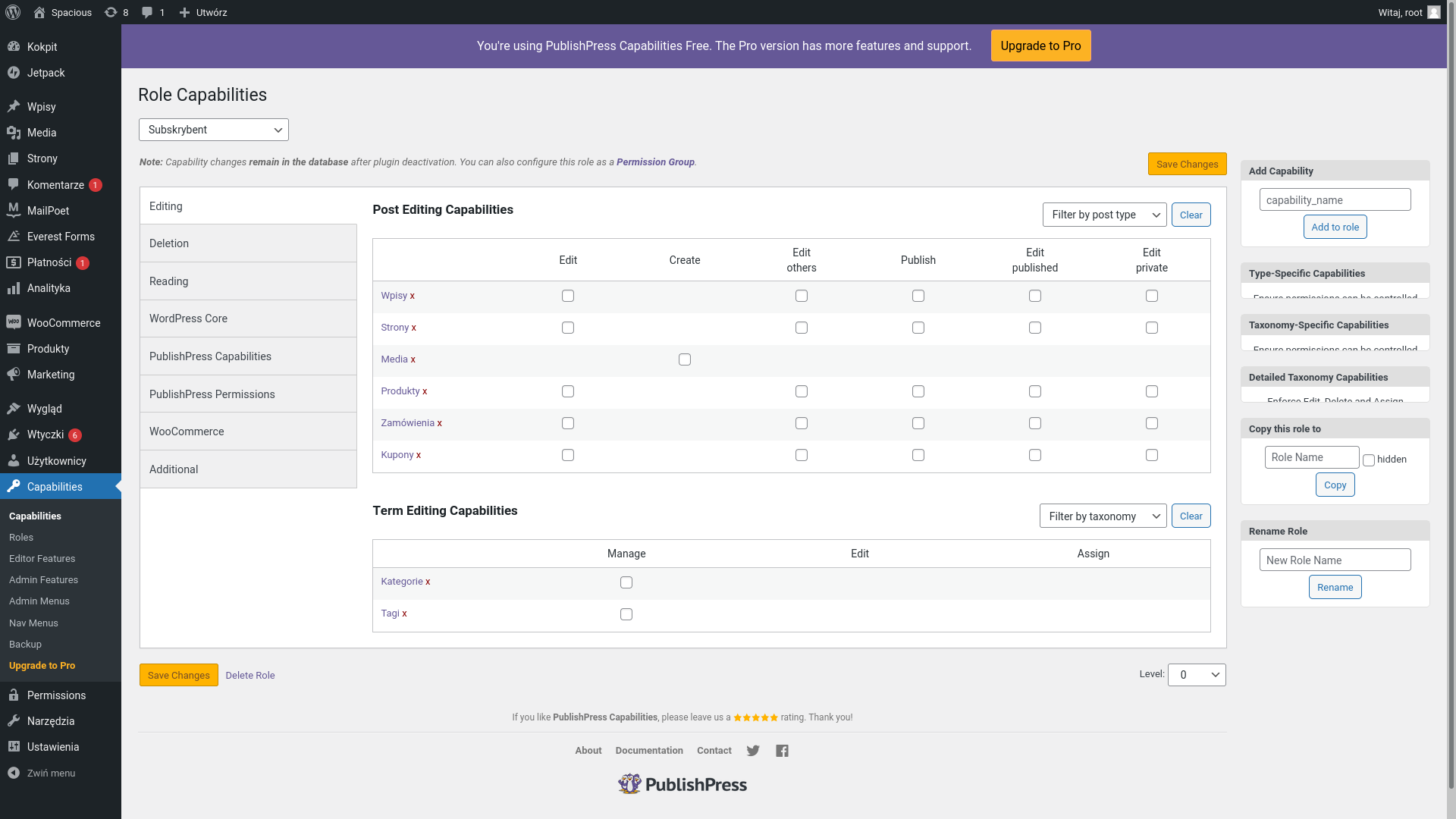Check the Create box for Media
1456x819 pixels.
[x=685, y=359]
